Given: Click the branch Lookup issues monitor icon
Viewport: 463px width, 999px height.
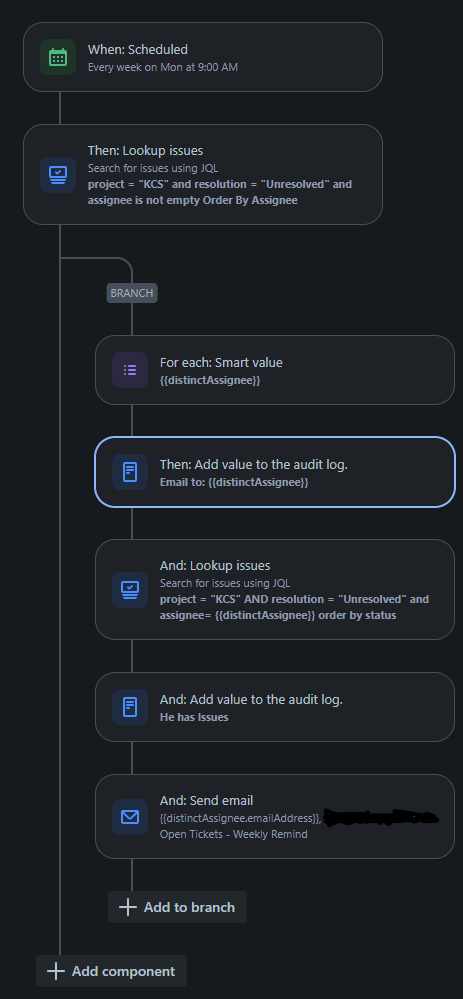Looking at the screenshot, I should pyautogui.click(x=130, y=589).
